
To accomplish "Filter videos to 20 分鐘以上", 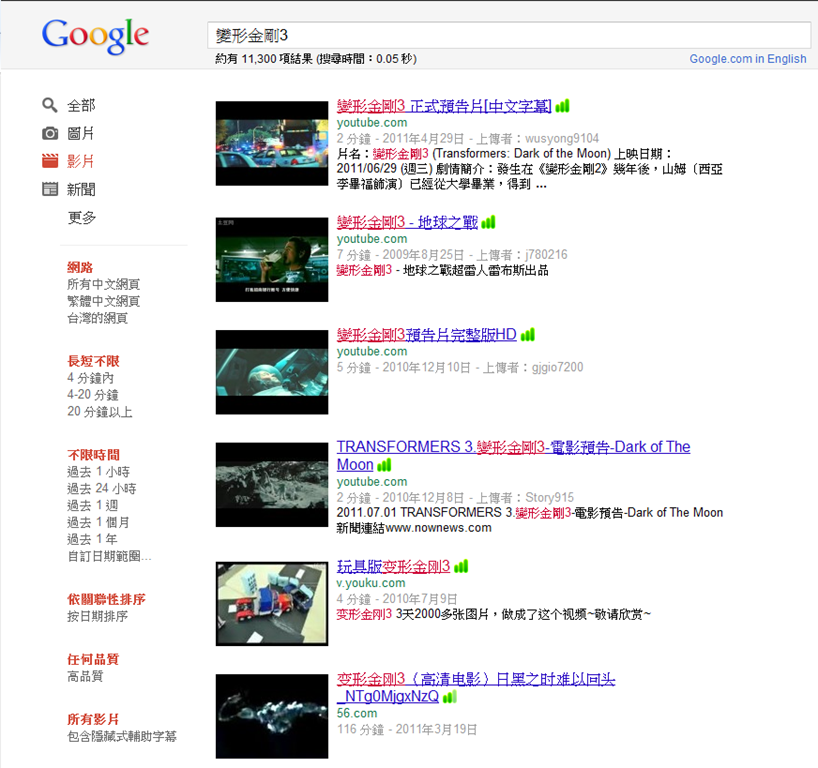I will tap(99, 412).
